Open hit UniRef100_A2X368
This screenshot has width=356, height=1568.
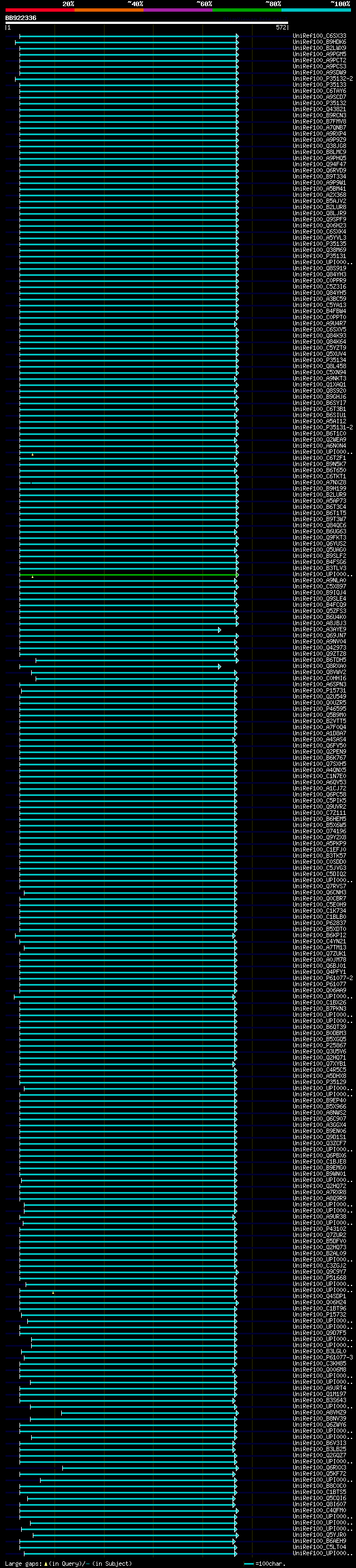319,195
